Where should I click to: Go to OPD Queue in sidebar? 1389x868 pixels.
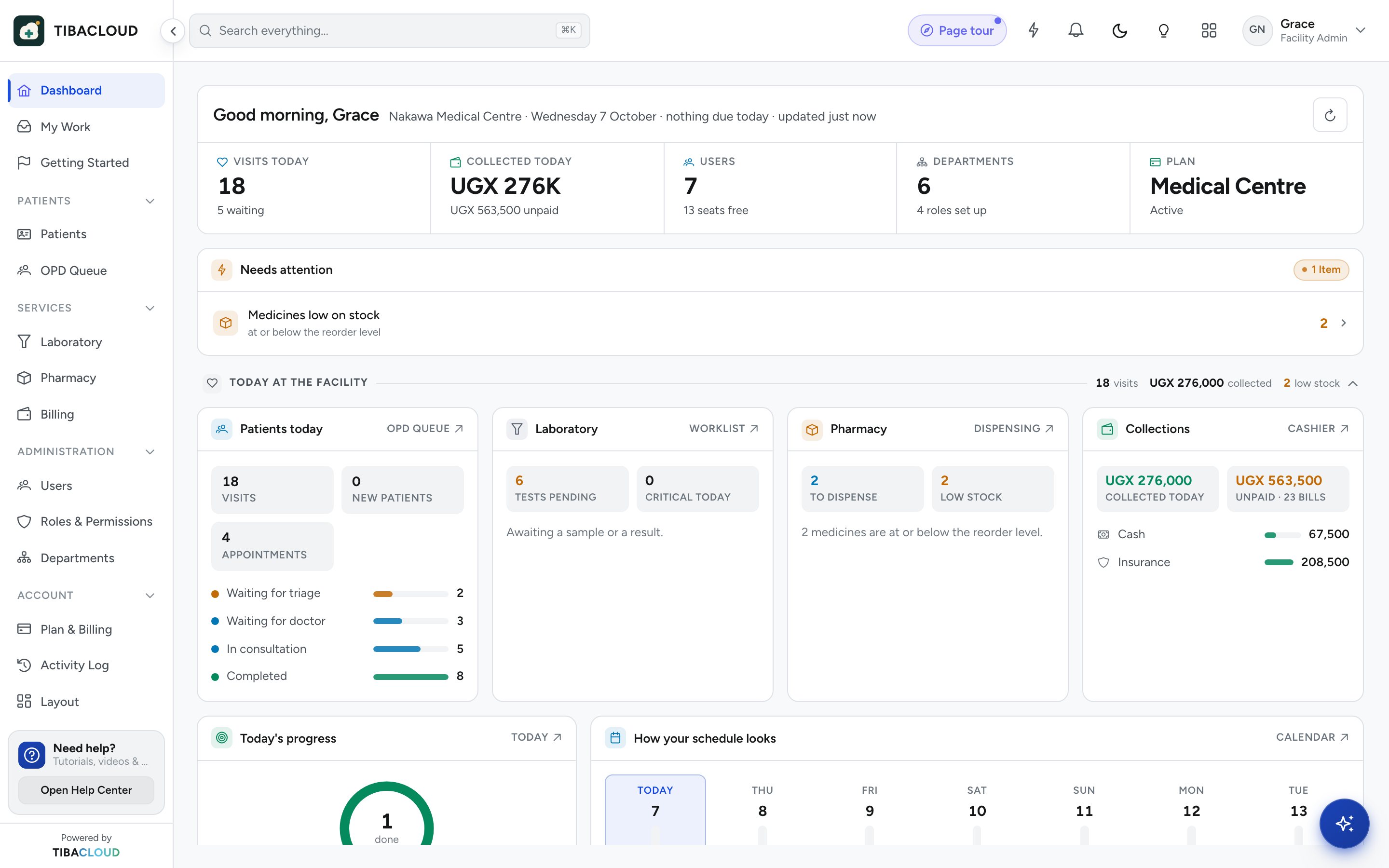click(86, 271)
